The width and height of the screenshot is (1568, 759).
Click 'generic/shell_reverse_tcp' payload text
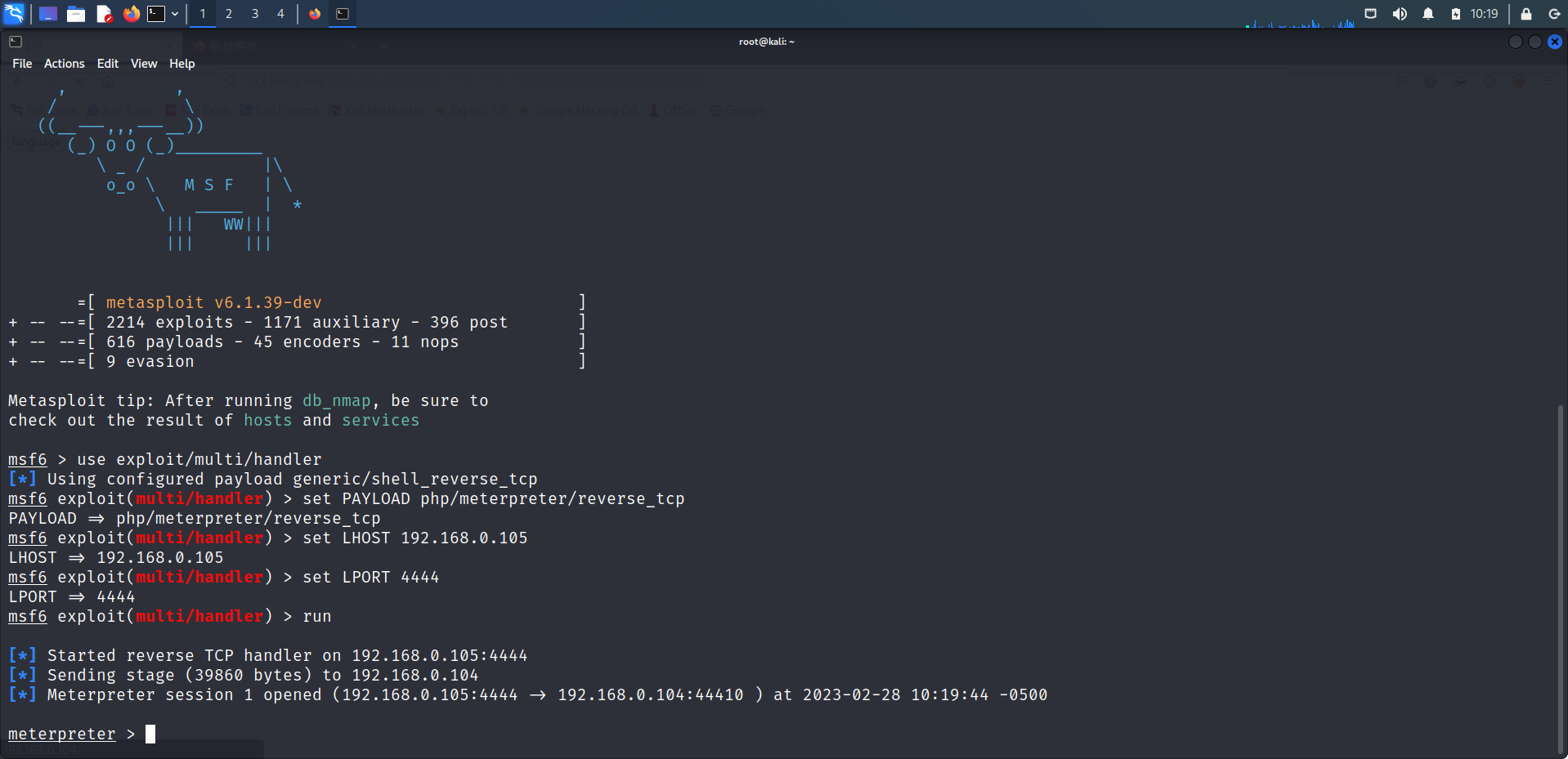click(415, 479)
